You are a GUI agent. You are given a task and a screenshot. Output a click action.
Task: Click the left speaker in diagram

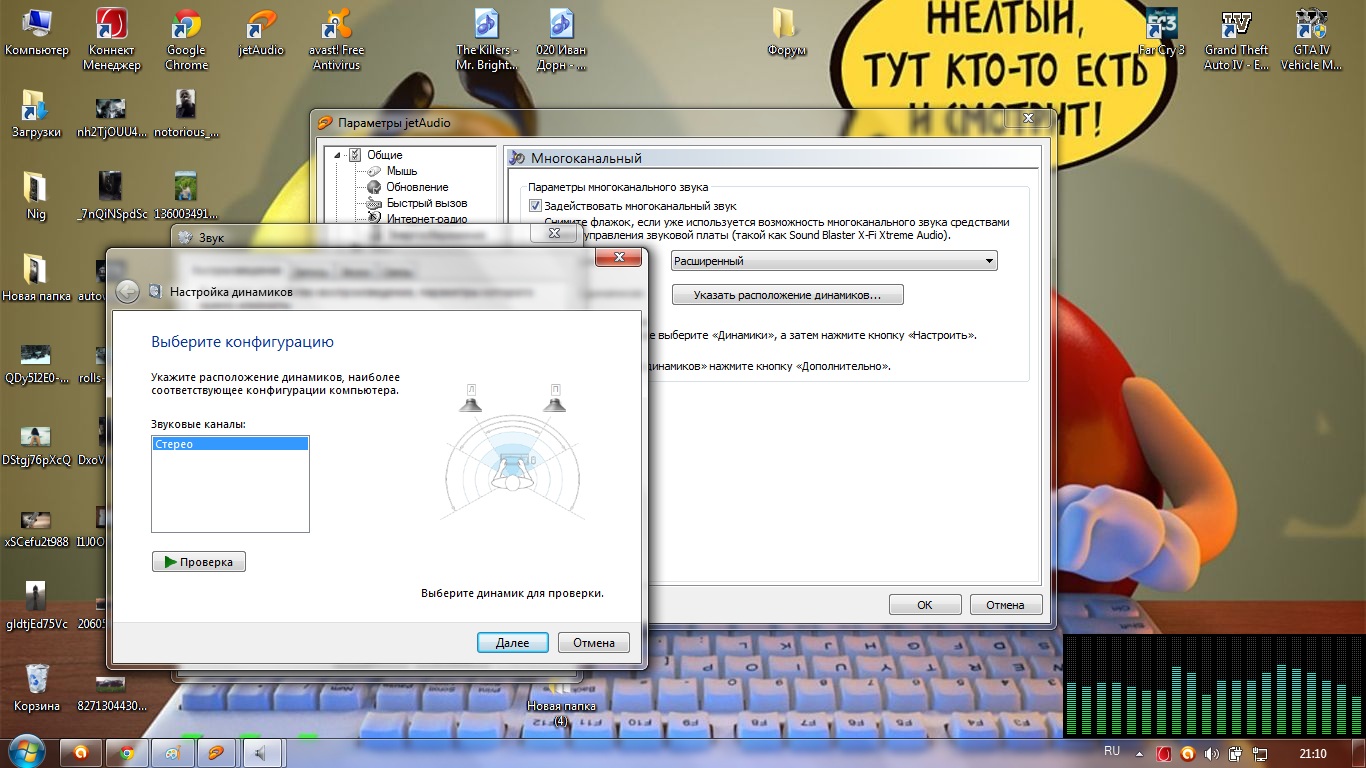tap(471, 399)
